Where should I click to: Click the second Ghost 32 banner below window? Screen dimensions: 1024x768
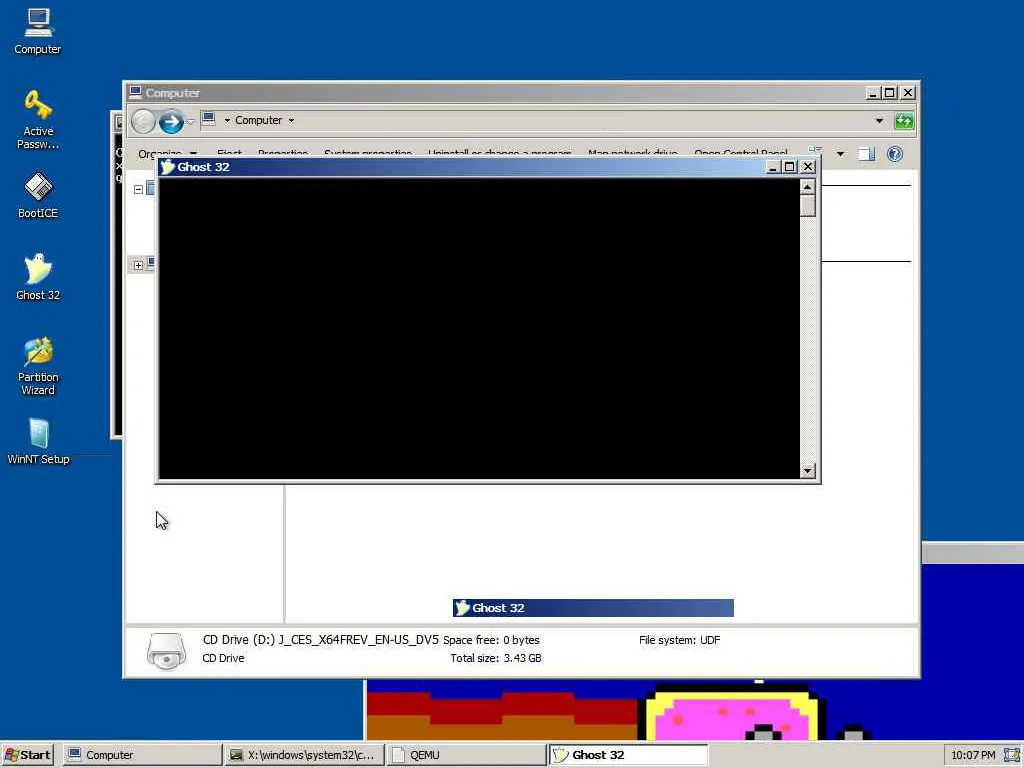(x=593, y=608)
